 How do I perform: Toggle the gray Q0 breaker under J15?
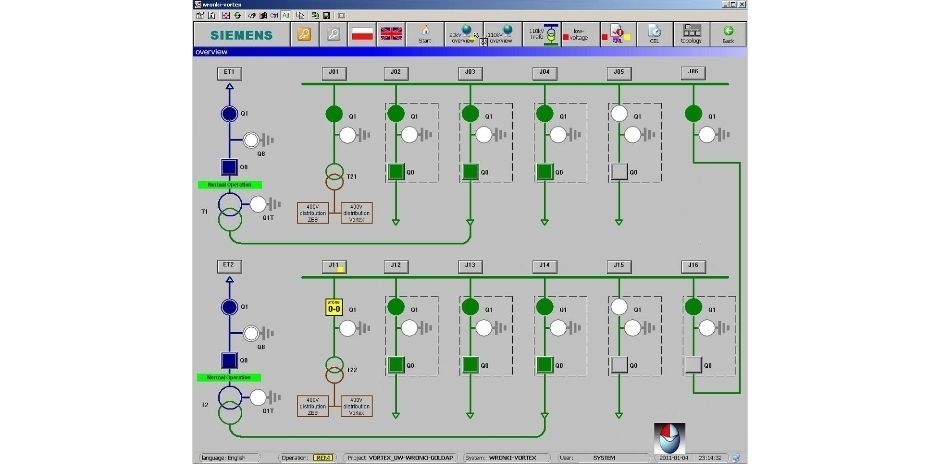(618, 364)
